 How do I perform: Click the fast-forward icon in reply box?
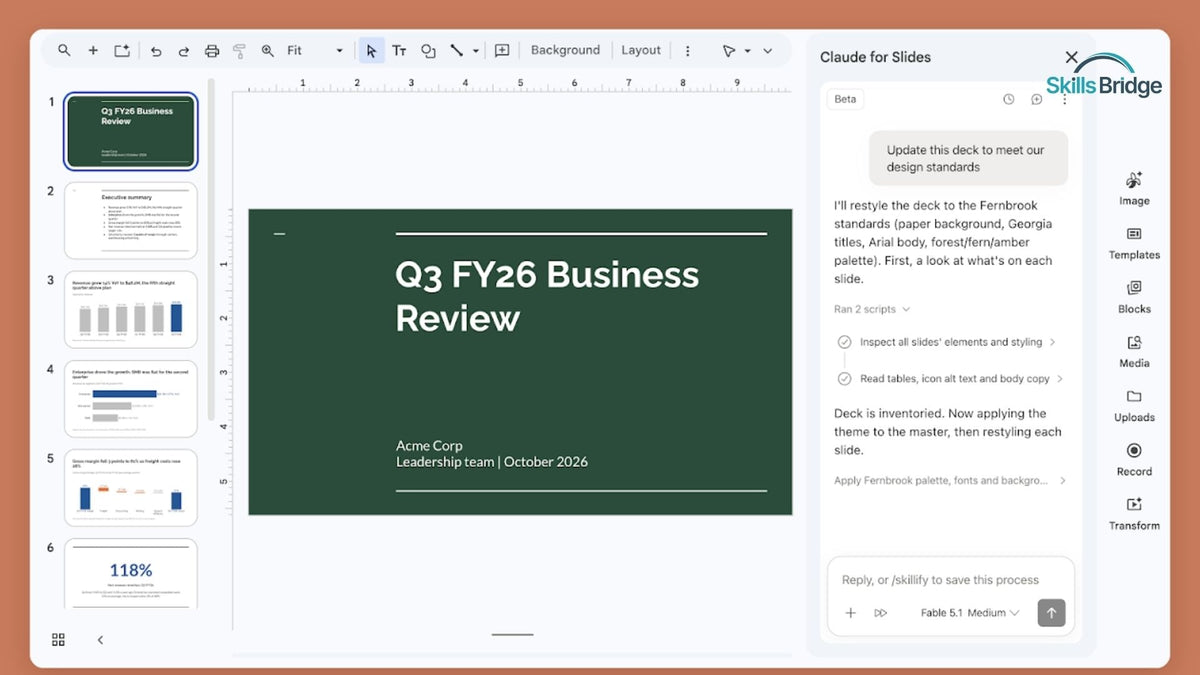click(x=880, y=613)
